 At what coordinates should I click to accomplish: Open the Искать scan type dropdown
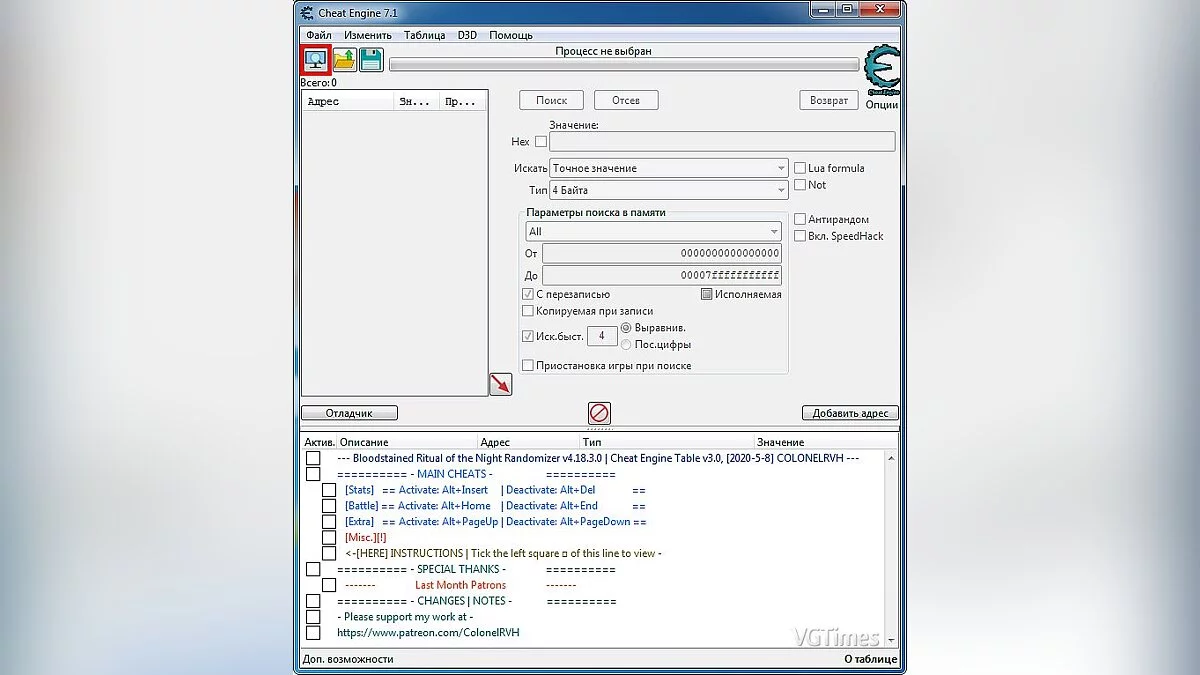pyautogui.click(x=669, y=168)
